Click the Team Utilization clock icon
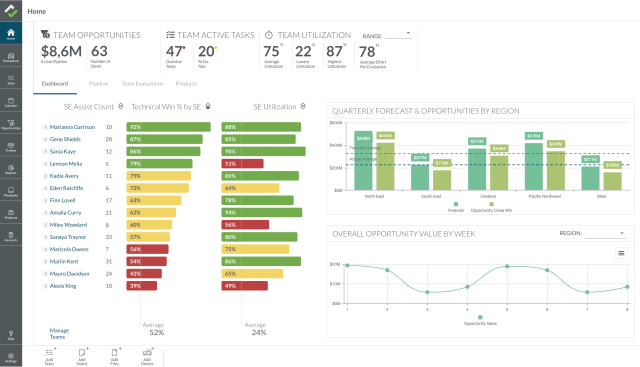 click(x=269, y=35)
